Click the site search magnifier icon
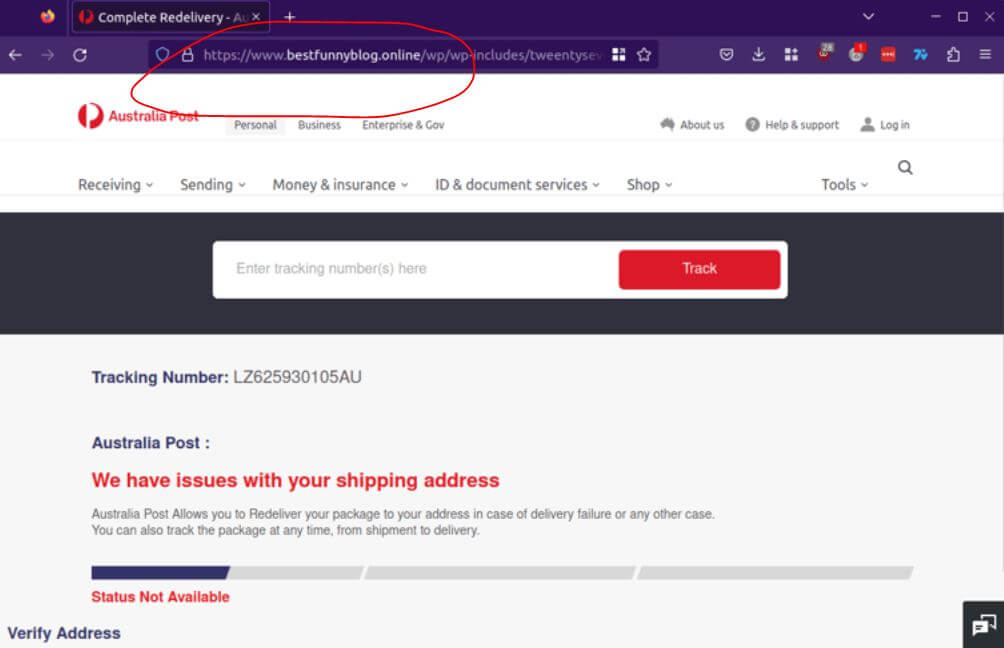 click(x=905, y=168)
